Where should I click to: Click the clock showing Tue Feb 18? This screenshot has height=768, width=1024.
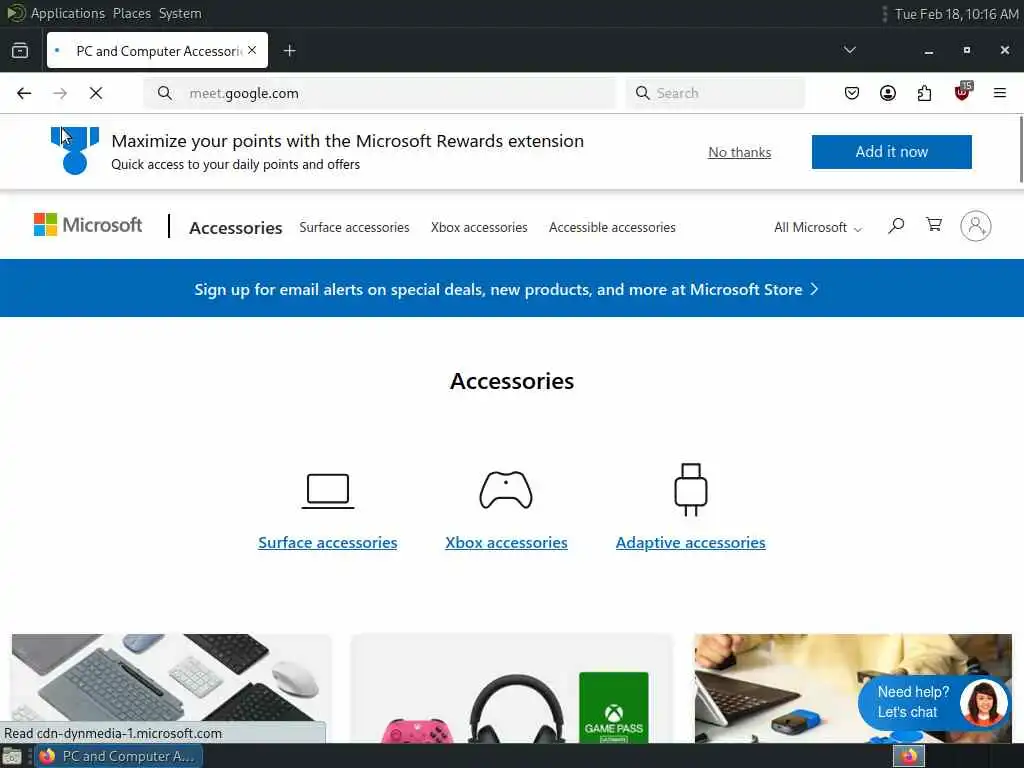(x=956, y=14)
